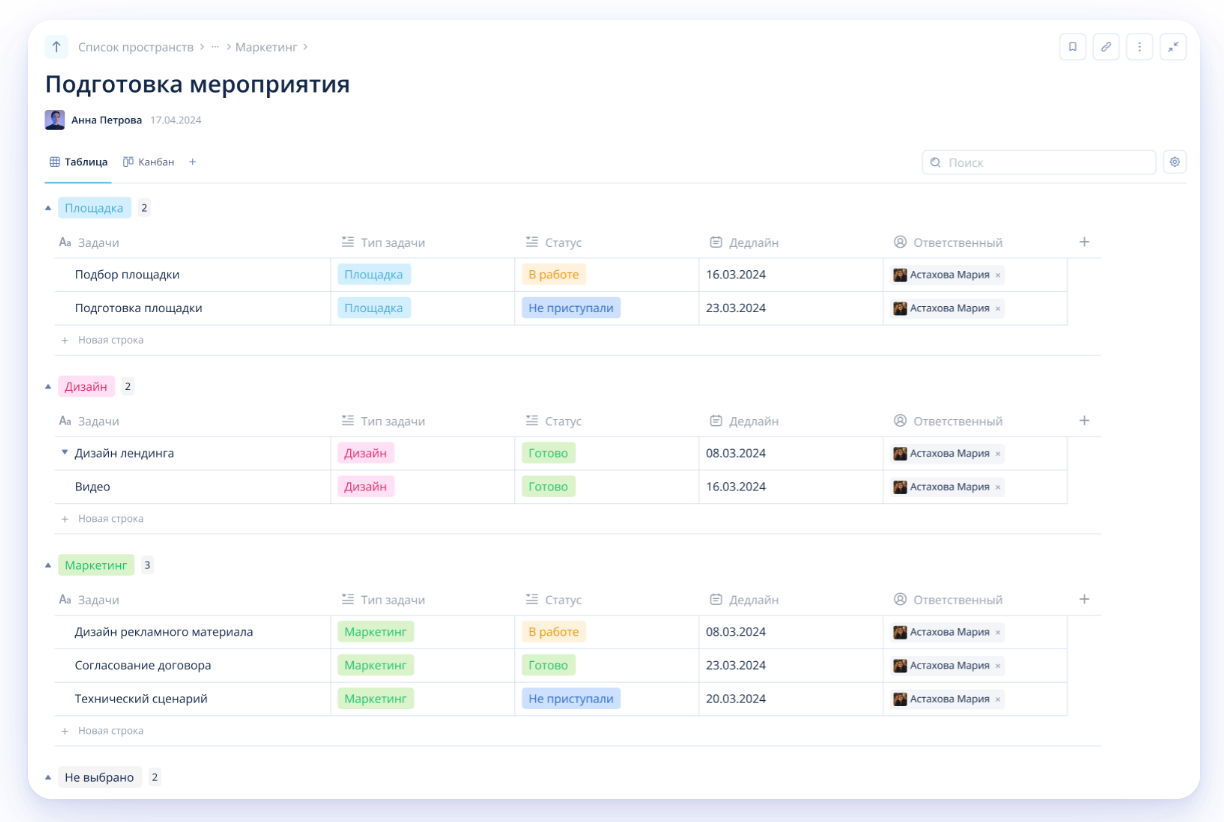This screenshot has width=1224, height=822.
Task: Open deadline cell for Подготовка площадки
Action: (x=791, y=308)
